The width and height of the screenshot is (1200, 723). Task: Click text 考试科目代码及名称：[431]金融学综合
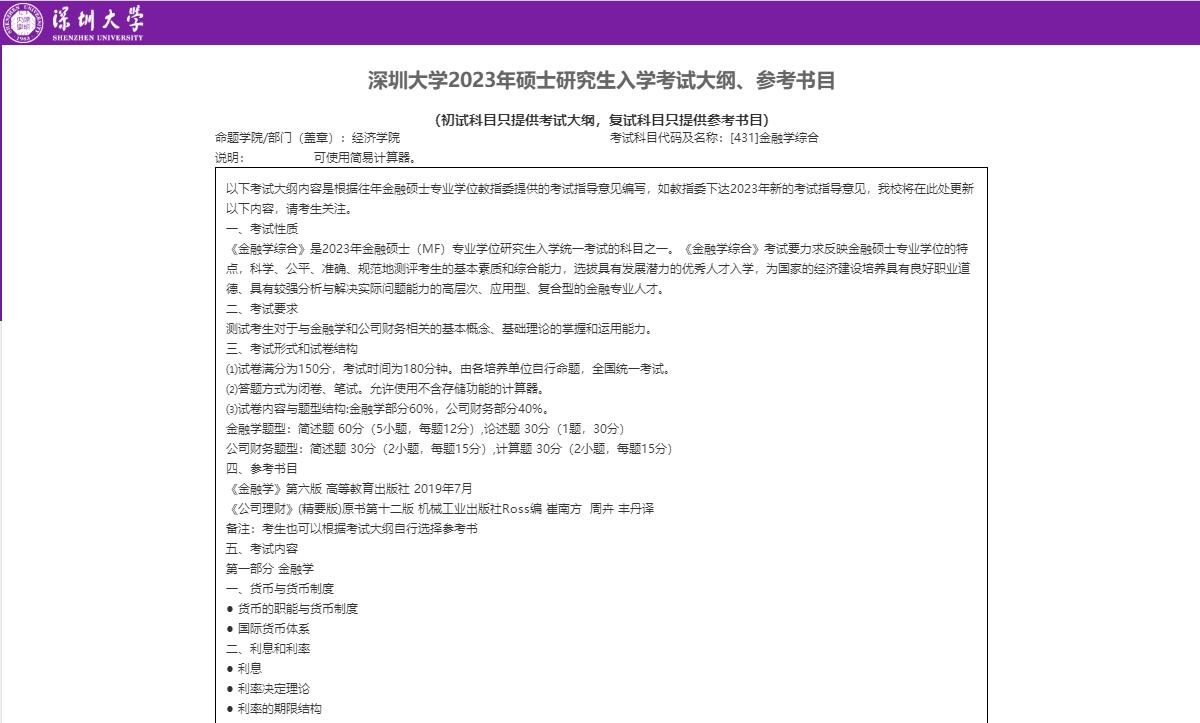(714, 138)
